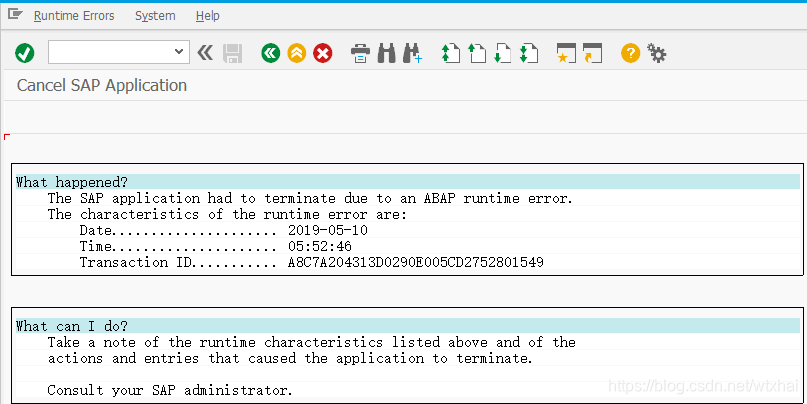The image size is (807, 404).
Task: Click line starting 'Take a note of the runtime'
Action: (311, 342)
